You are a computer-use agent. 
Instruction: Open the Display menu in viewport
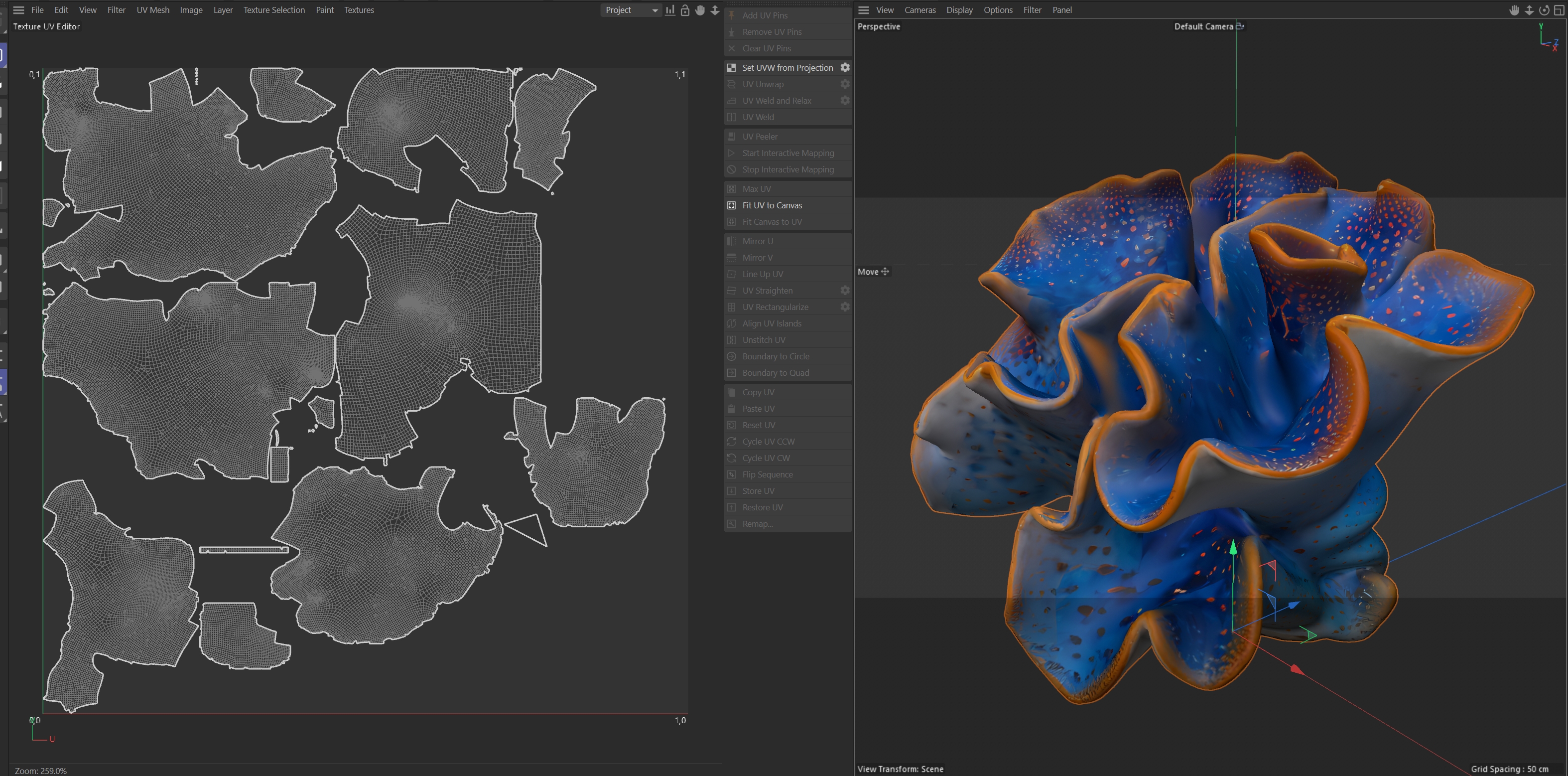[959, 10]
